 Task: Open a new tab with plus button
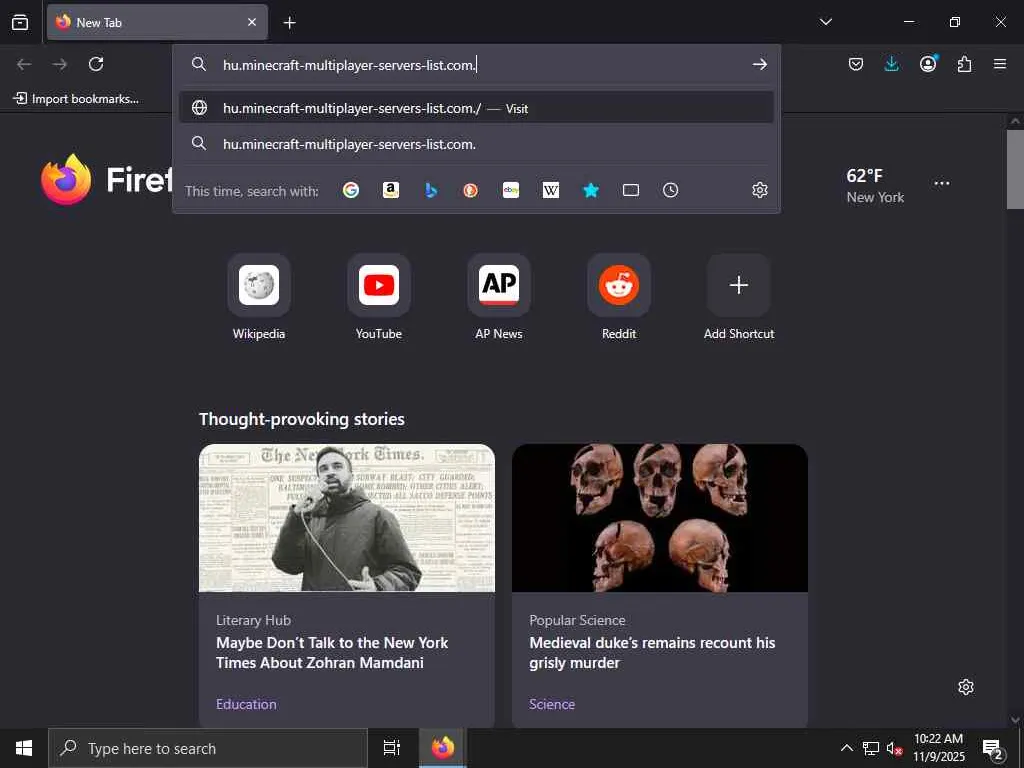click(x=289, y=23)
